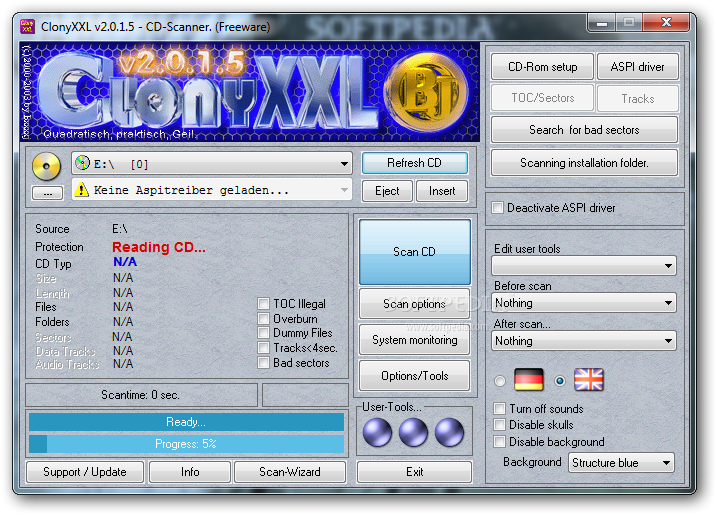The image size is (717, 515).
Task: Launch the Scan-Wizard
Action: [290, 472]
